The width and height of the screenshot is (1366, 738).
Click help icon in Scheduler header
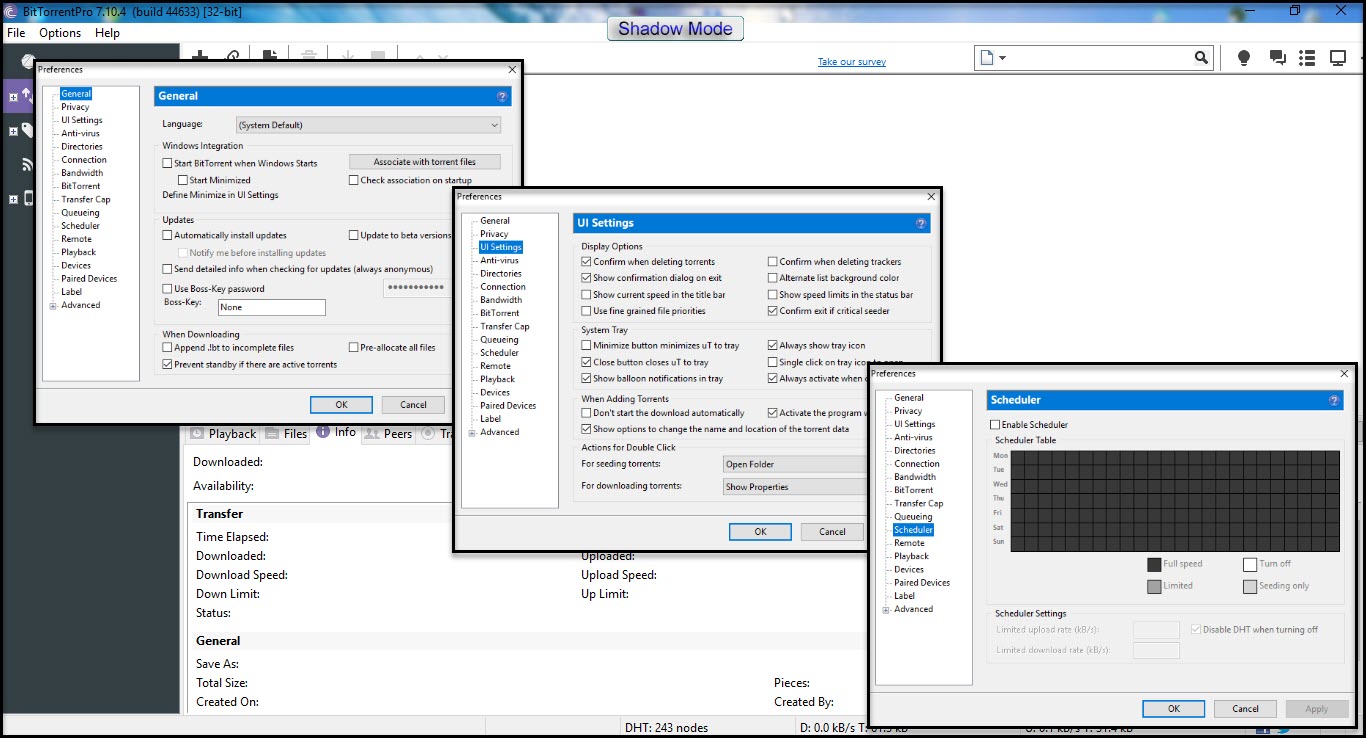tap(1334, 400)
